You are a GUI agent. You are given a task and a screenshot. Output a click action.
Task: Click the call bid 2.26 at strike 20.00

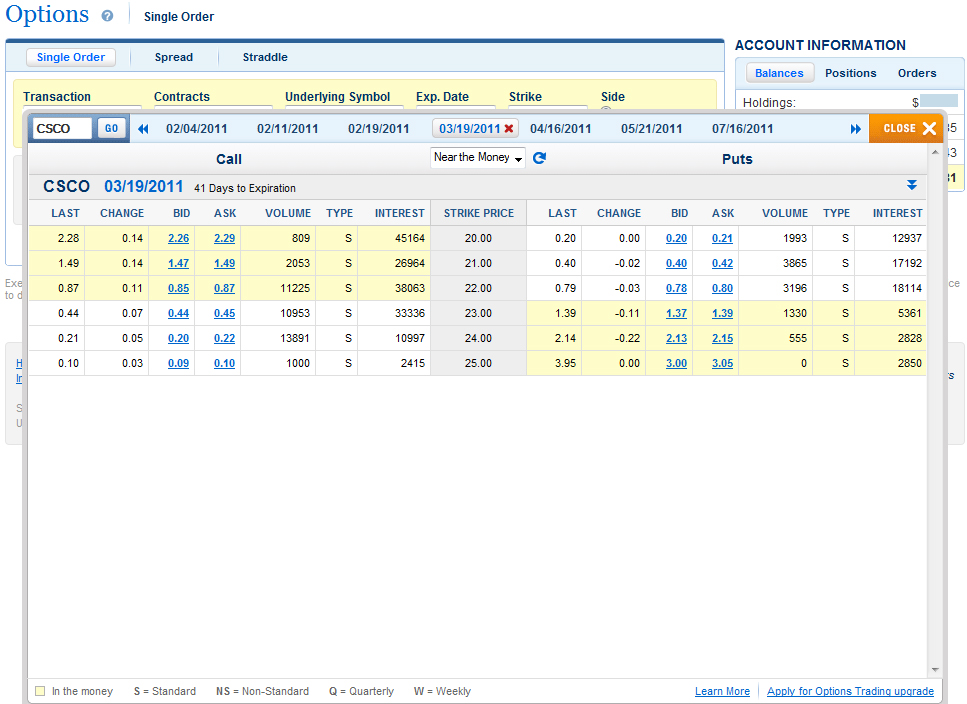[x=178, y=239]
